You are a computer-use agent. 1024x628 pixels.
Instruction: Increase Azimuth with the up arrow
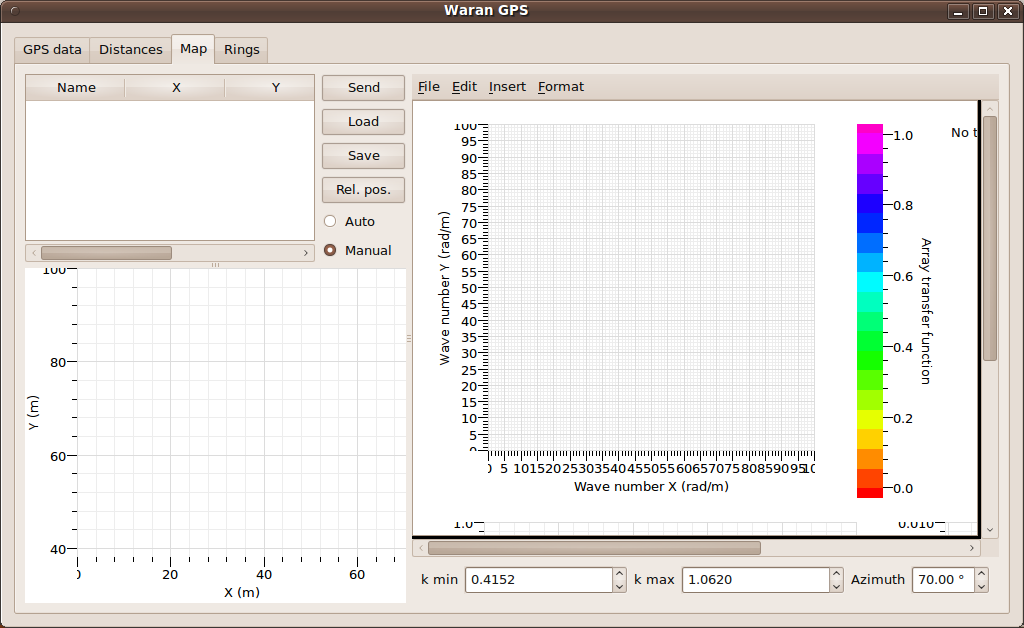981,574
